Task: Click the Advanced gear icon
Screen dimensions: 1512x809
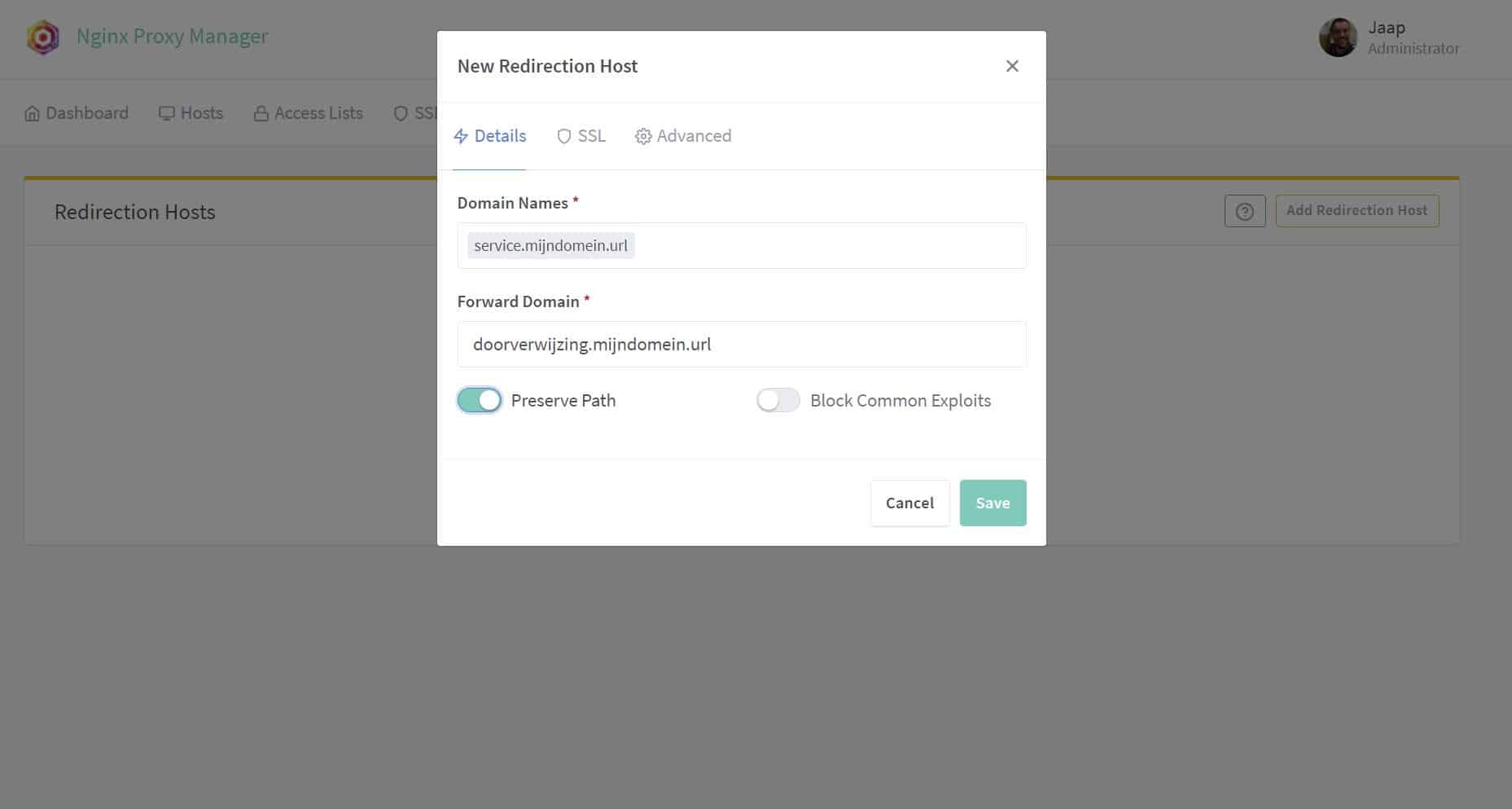Action: (643, 137)
